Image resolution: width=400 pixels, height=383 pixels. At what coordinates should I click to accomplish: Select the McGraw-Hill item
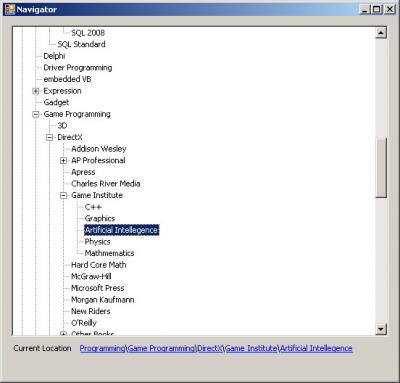tap(91, 277)
